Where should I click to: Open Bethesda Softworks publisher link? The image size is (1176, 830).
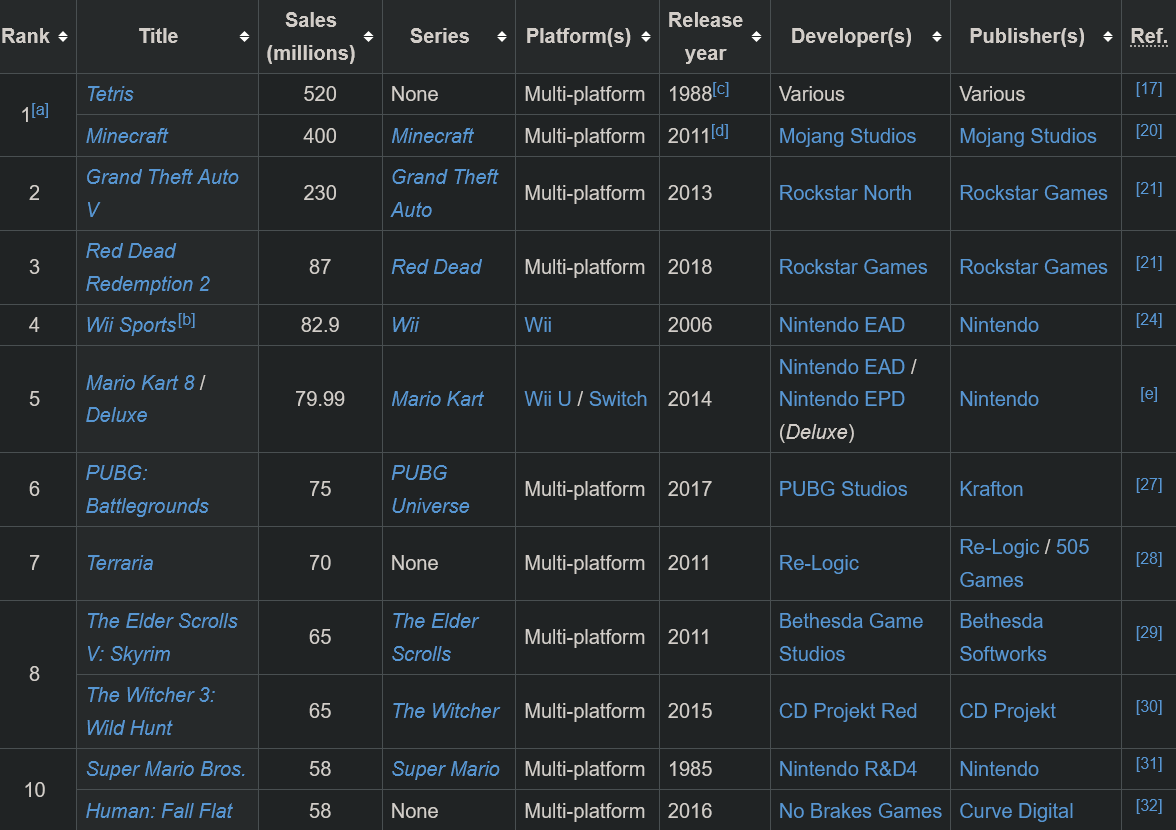(1003, 637)
